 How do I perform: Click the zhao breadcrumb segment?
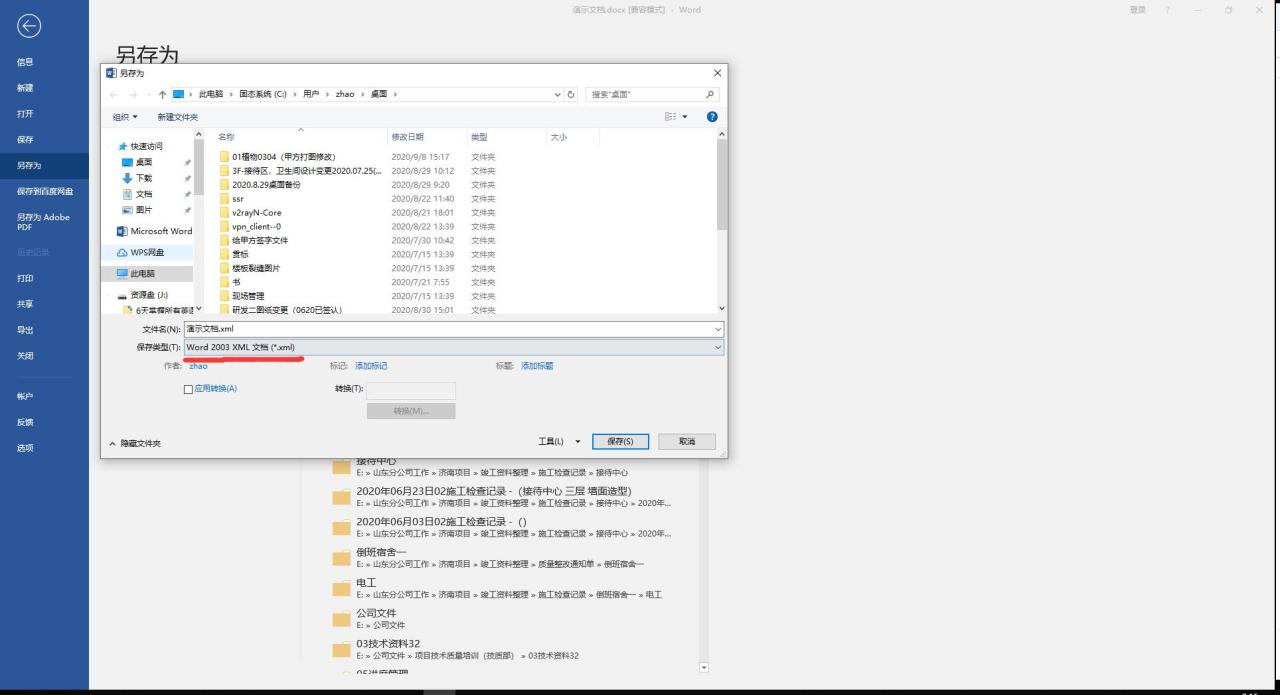point(344,94)
